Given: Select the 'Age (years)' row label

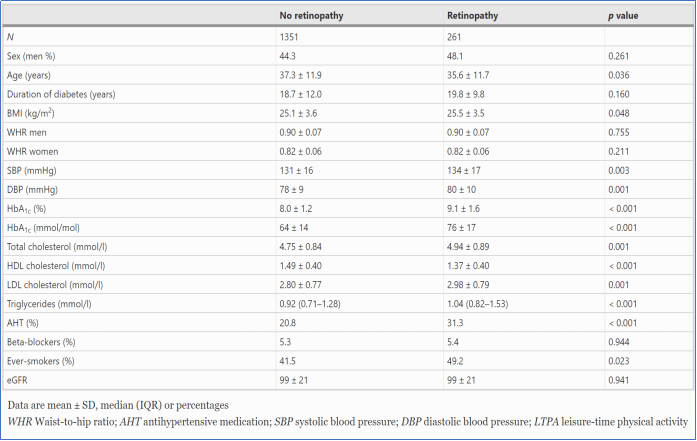Looking at the screenshot, I should [28, 75].
